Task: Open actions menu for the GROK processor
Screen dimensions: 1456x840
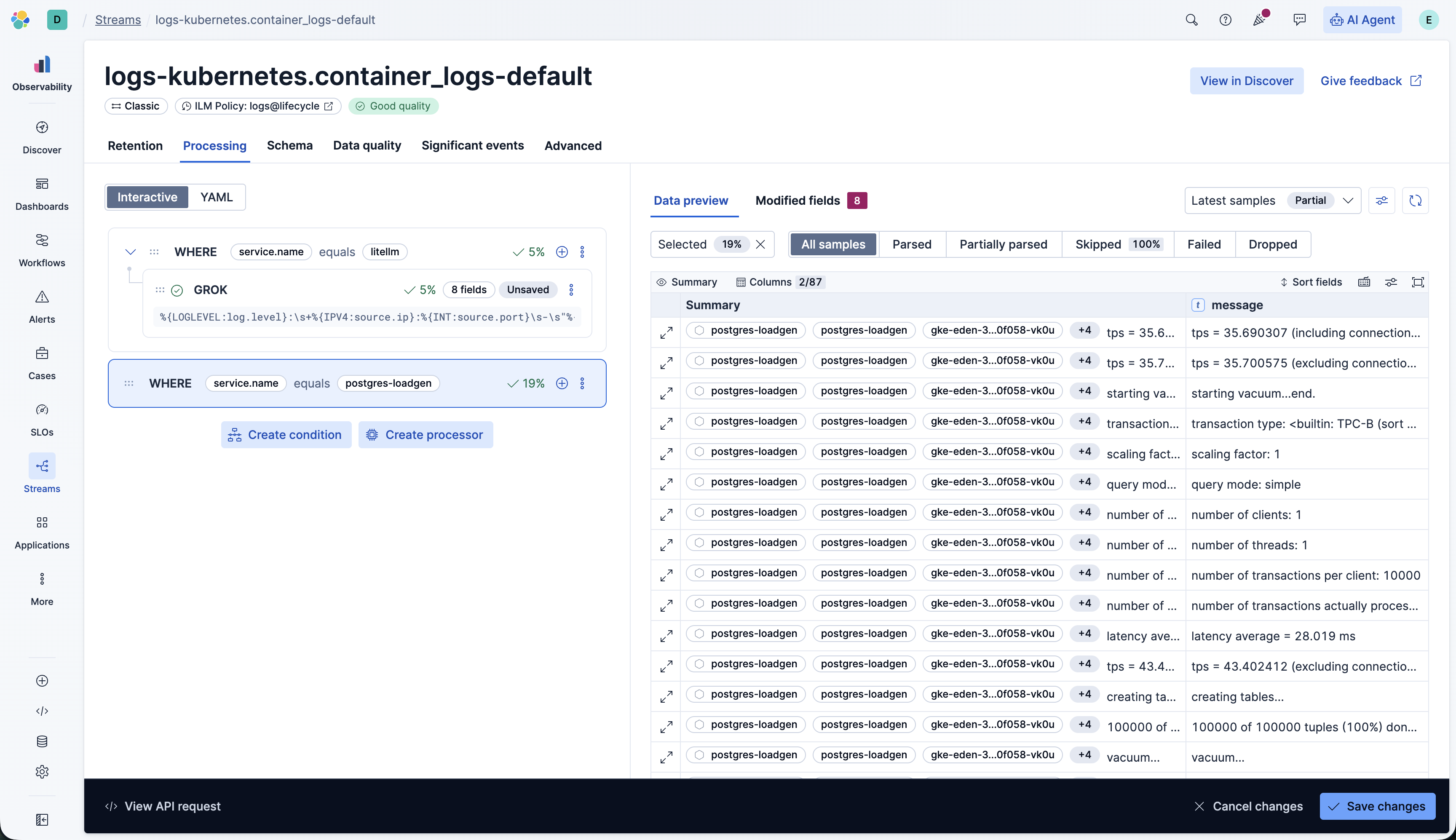Action: tap(571, 289)
